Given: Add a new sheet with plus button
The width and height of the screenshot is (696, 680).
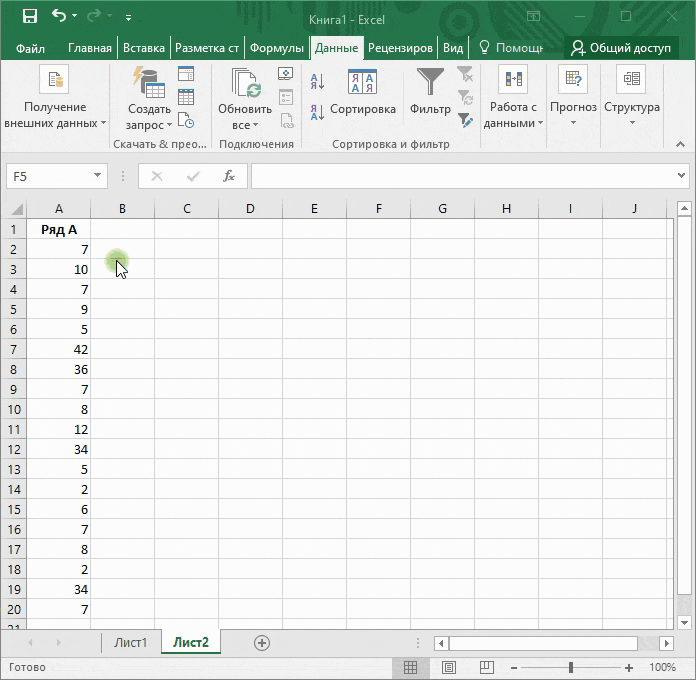Looking at the screenshot, I should pos(262,643).
